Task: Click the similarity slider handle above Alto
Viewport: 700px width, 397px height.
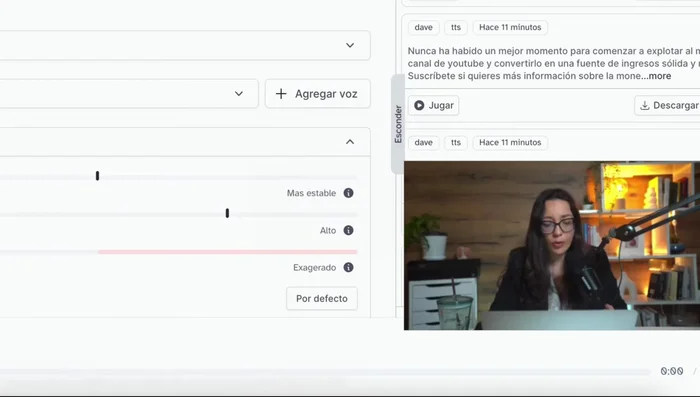Action: pyautogui.click(x=227, y=213)
